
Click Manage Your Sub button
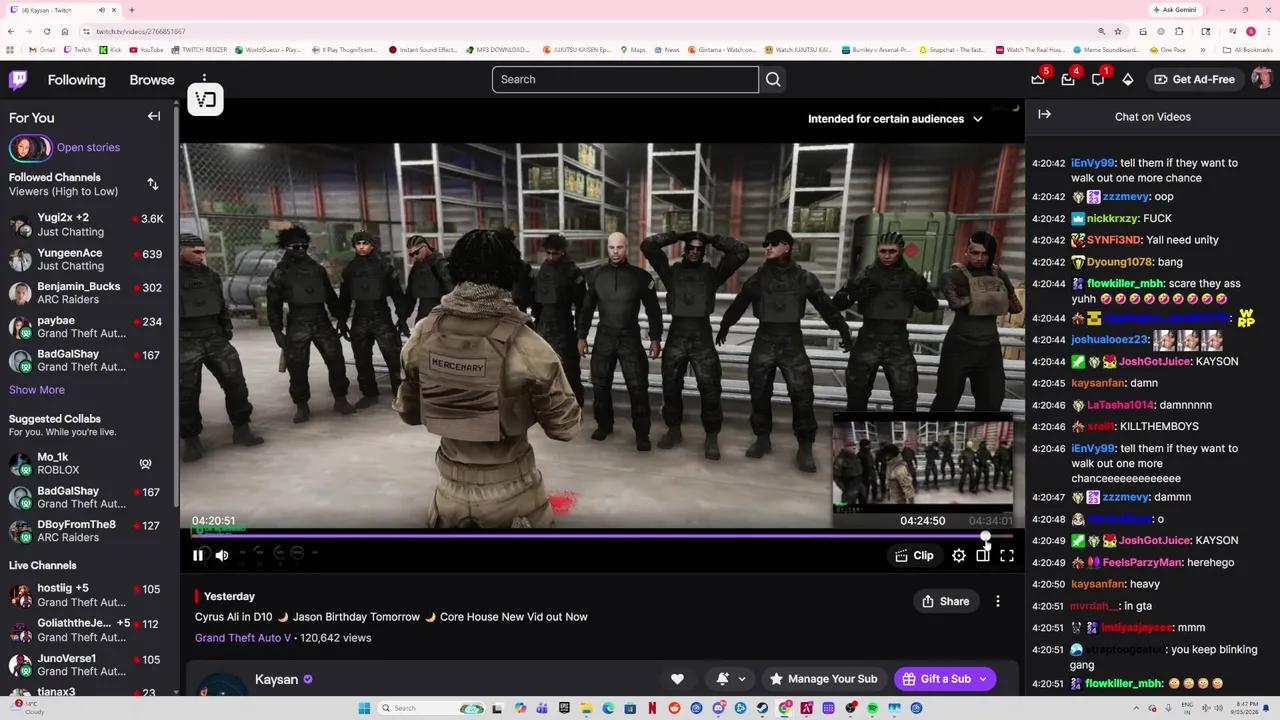[823, 679]
